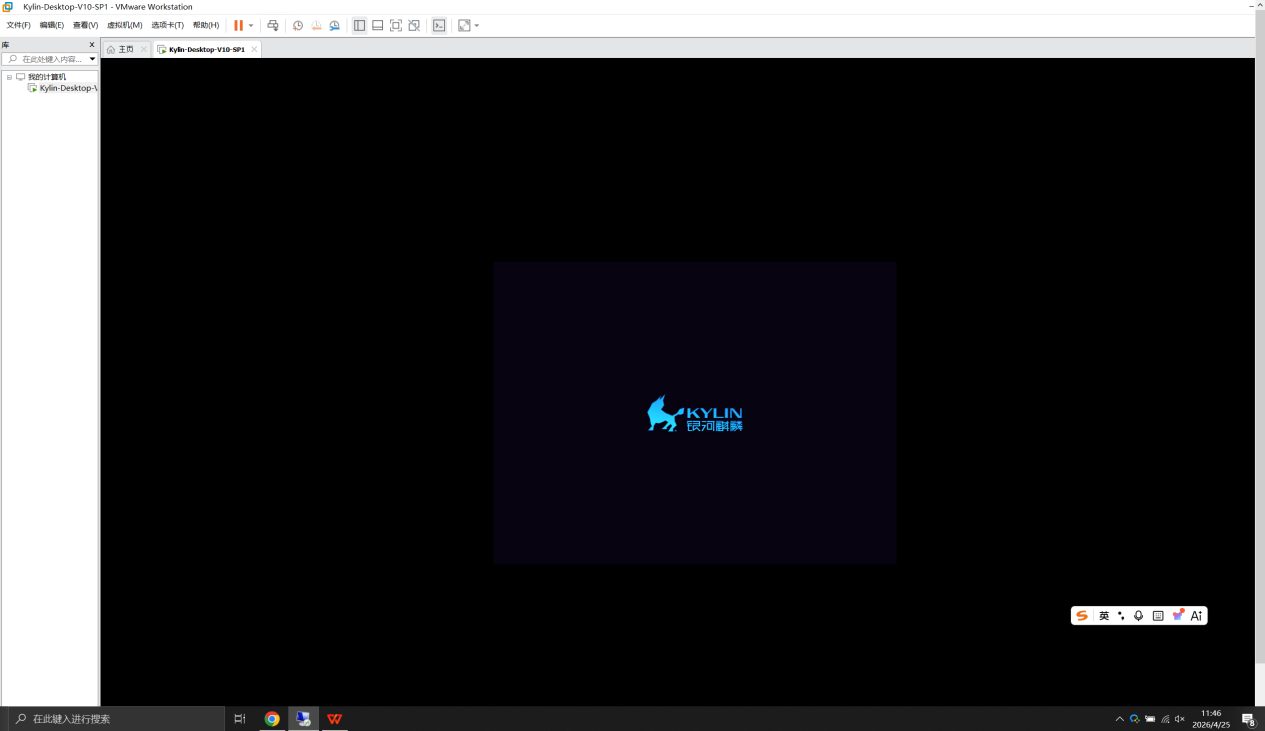
Task: Send Ctrl+Alt+Del to the virtual machine
Action: click(272, 25)
